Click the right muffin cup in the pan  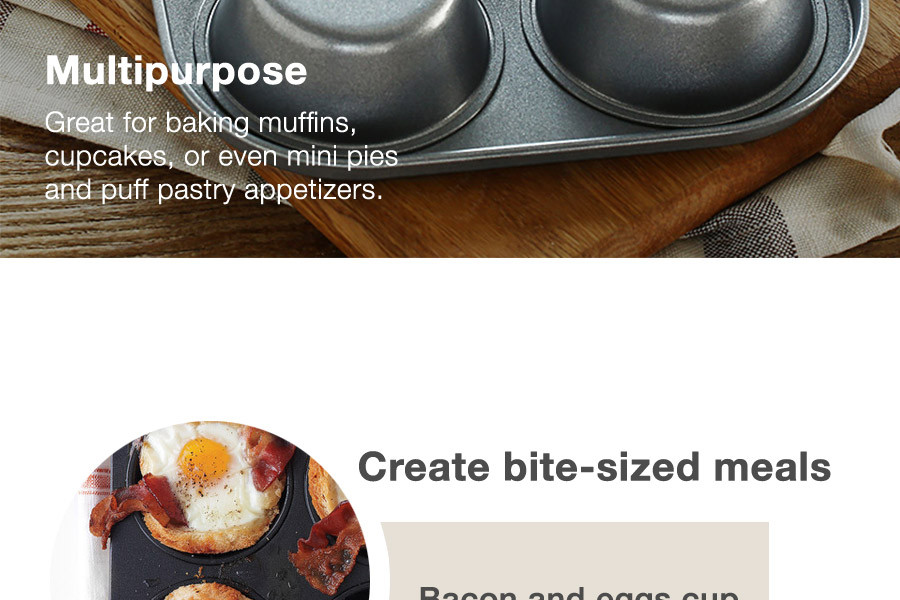pyautogui.click(x=676, y=55)
